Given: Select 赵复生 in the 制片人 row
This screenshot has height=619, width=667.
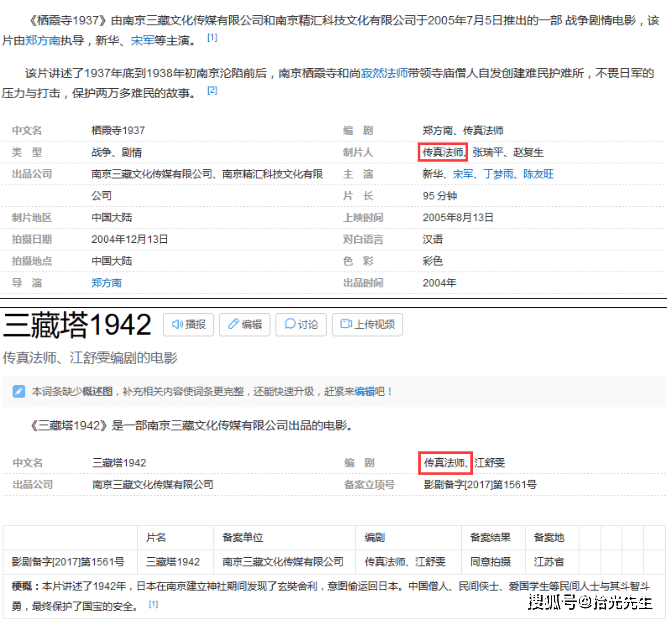Looking at the screenshot, I should 528,152.
